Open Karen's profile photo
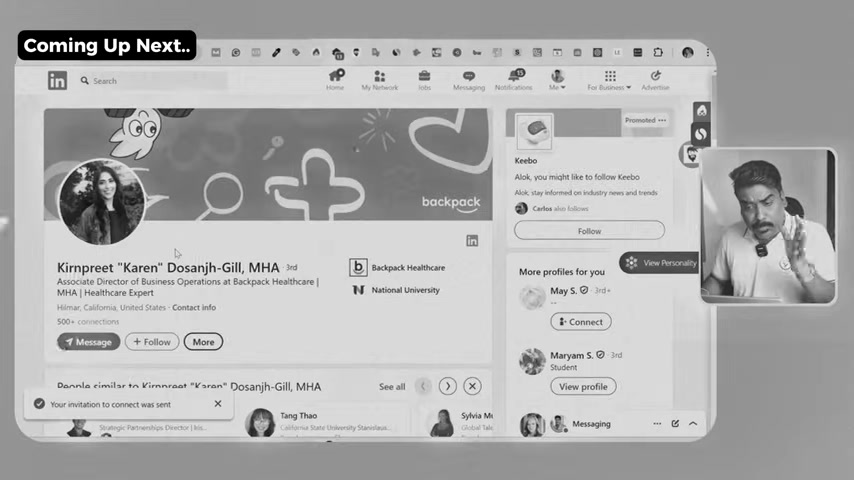Image resolution: width=854 pixels, height=480 pixels. (102, 202)
